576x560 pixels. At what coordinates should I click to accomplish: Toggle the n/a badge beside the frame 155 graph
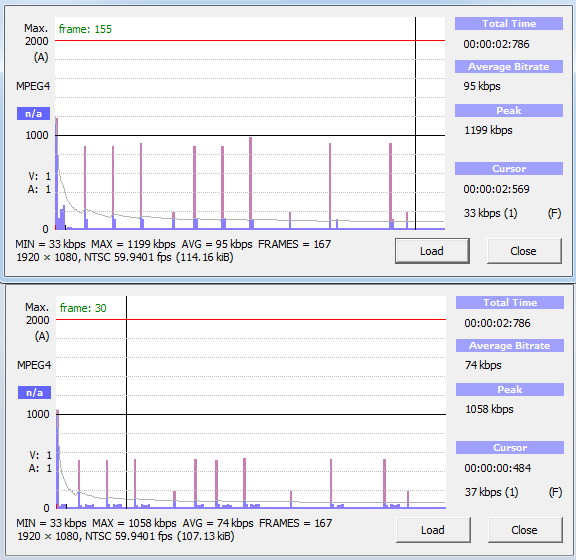pos(33,114)
